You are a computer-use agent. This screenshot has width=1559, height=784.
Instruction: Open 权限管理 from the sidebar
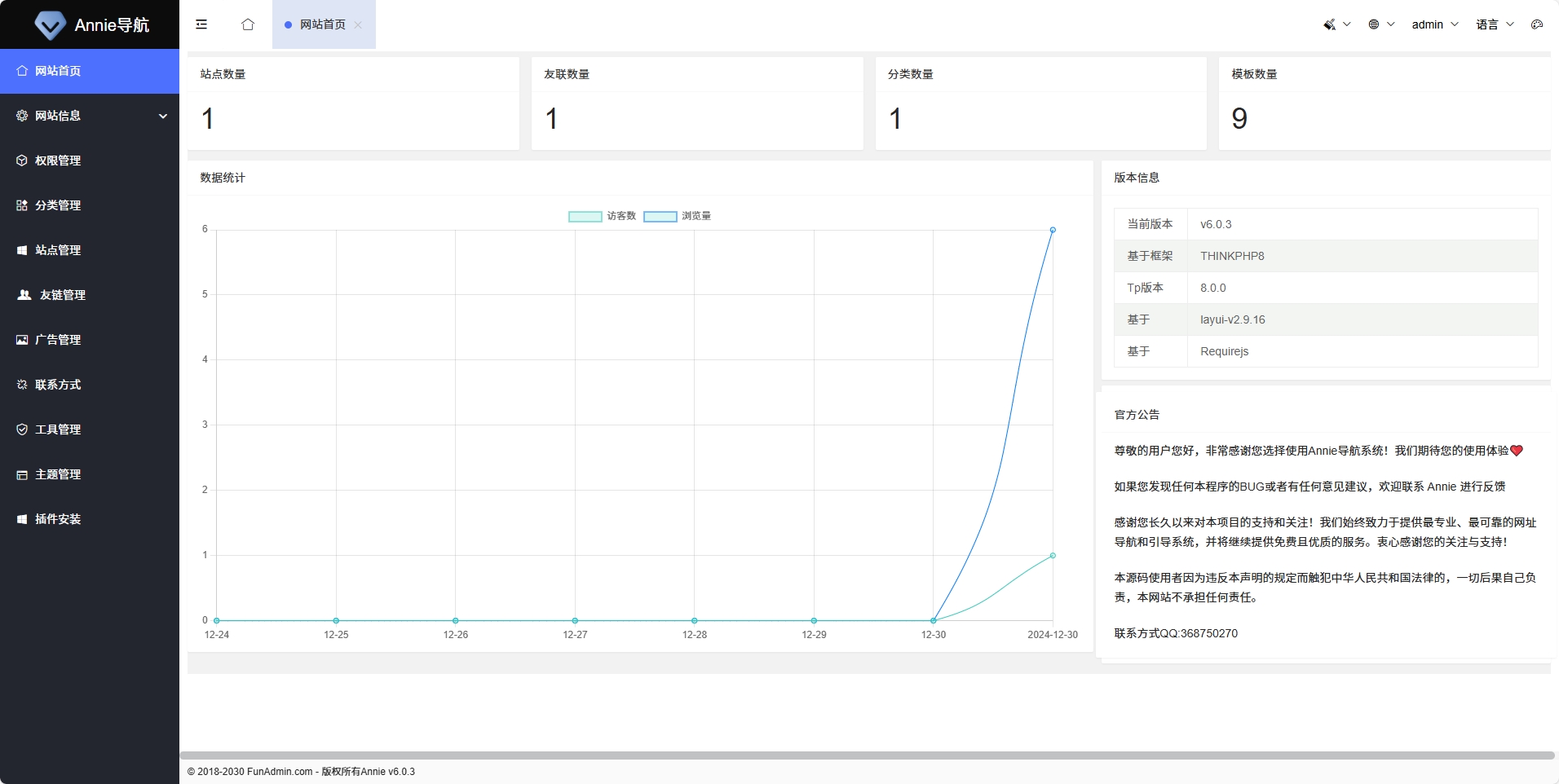tap(58, 161)
